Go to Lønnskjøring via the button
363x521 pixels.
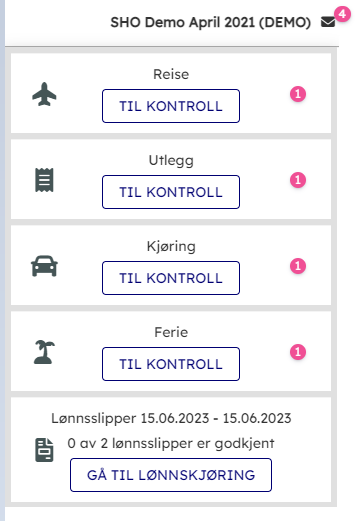[171, 475]
